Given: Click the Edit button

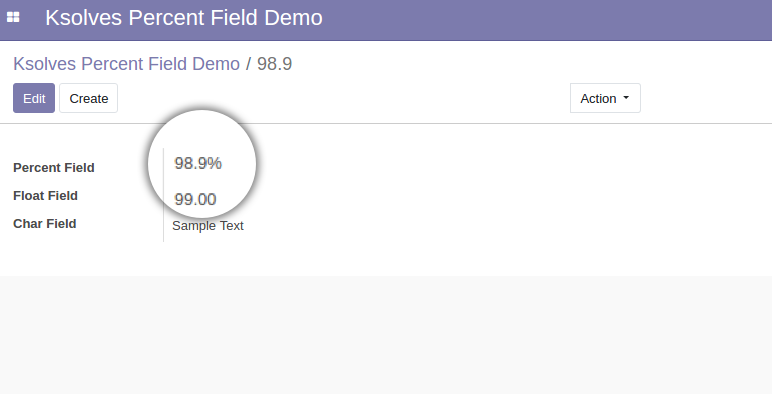Looking at the screenshot, I should (34, 98).
